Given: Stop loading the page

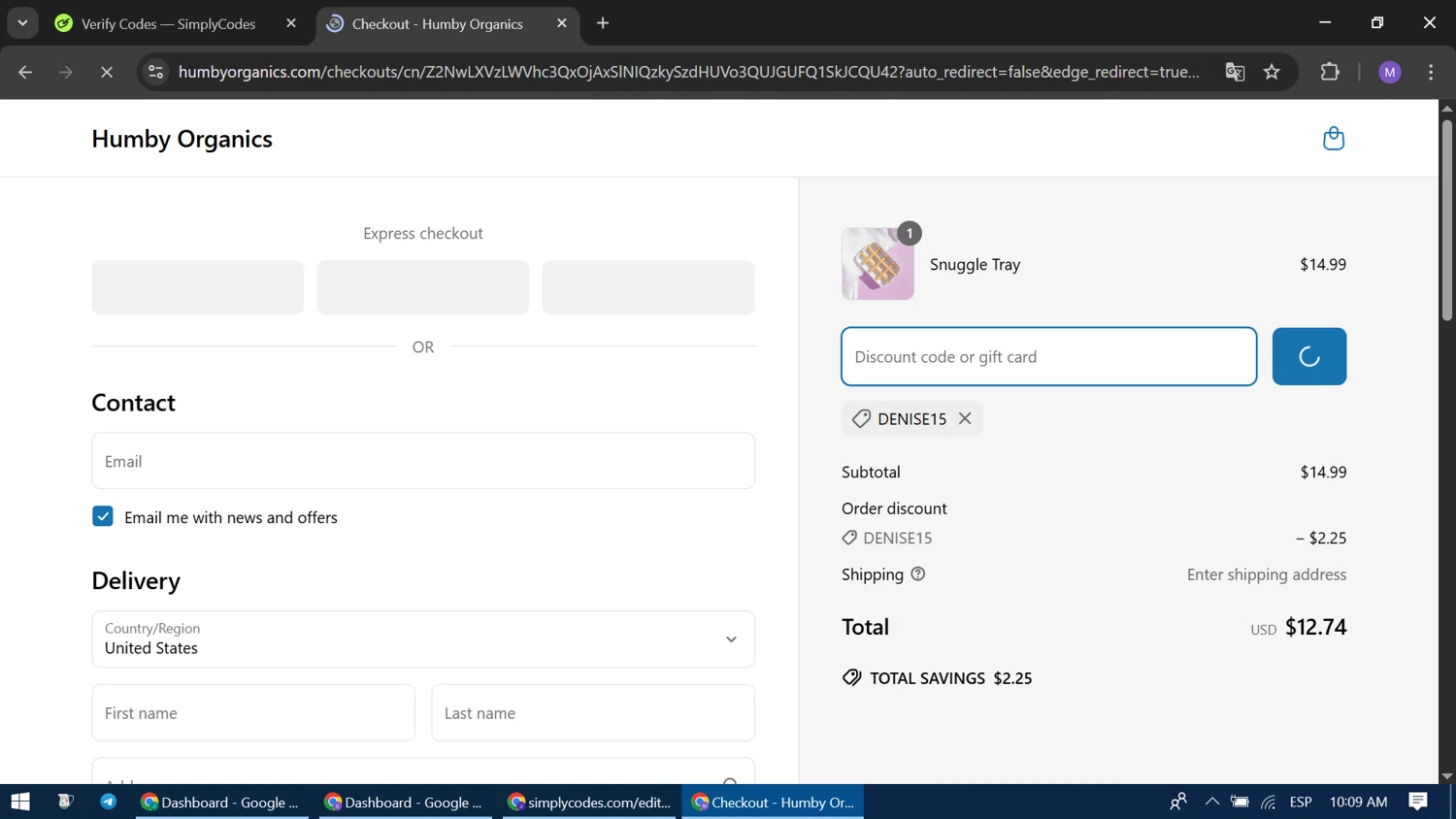Looking at the screenshot, I should click(107, 72).
